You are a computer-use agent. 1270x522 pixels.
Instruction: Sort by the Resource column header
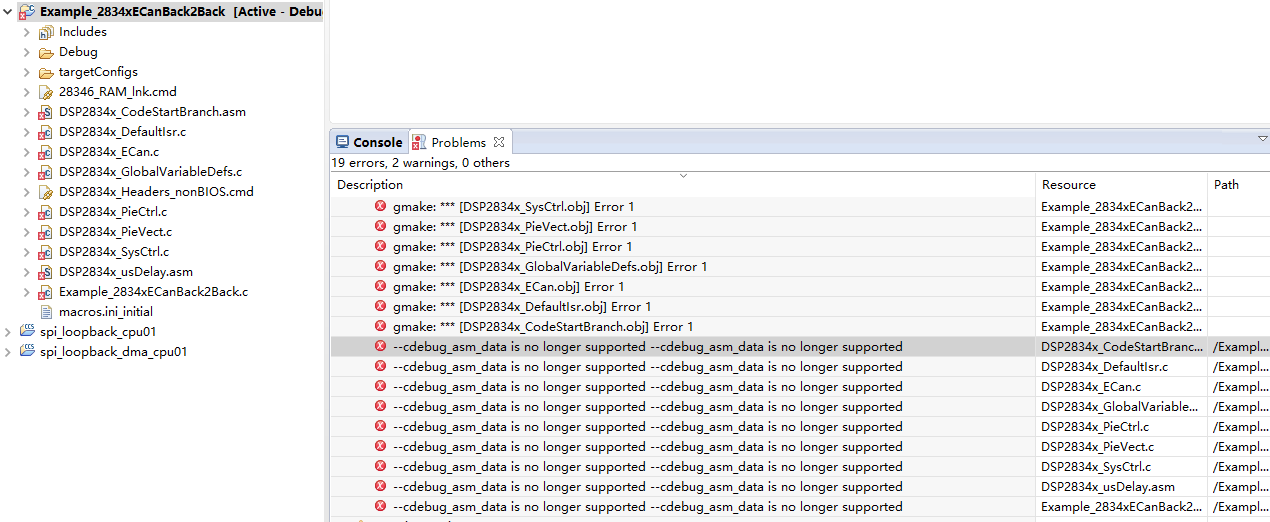1121,185
